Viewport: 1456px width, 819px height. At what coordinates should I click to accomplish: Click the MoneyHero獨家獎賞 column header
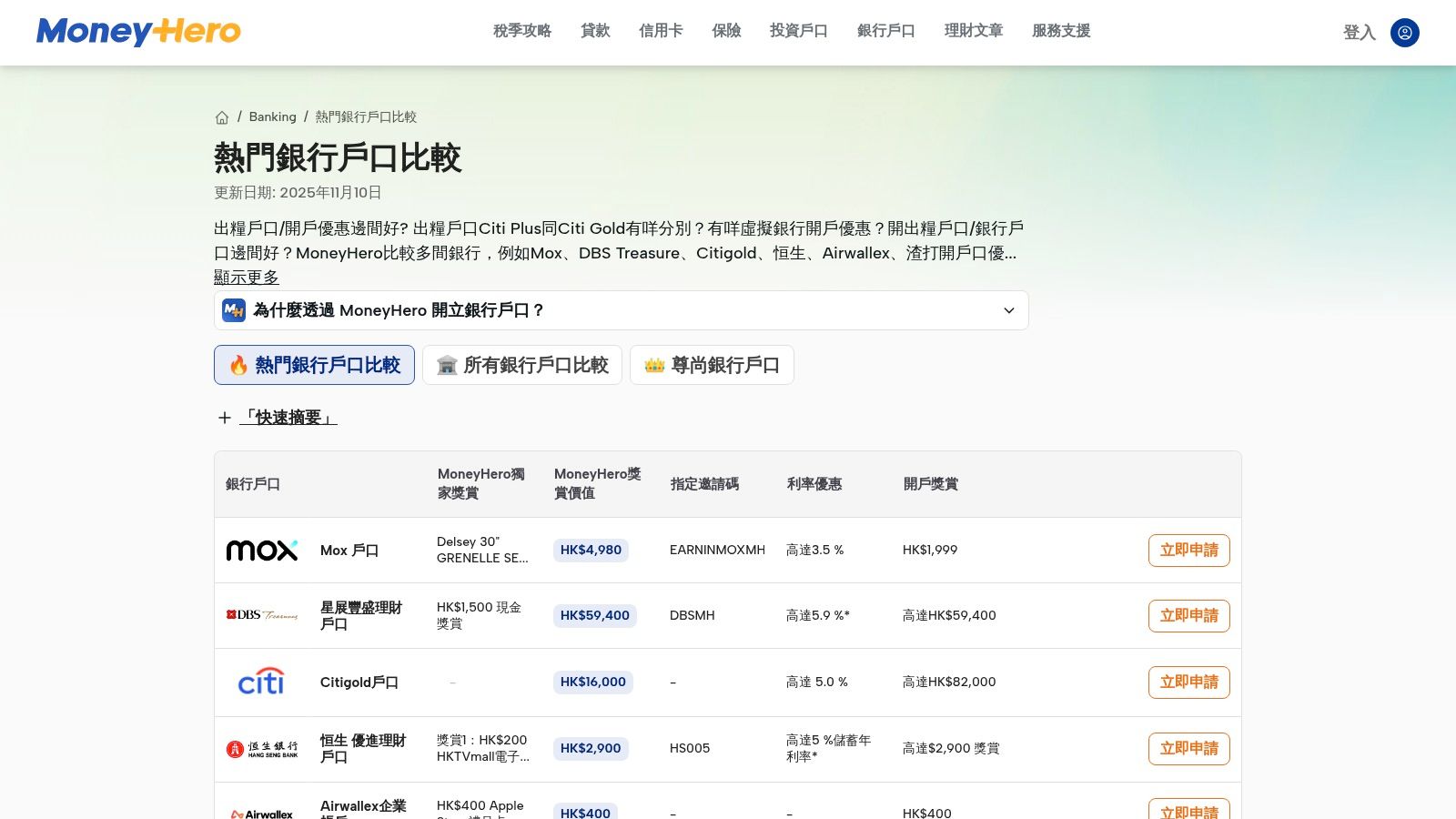pyautogui.click(x=481, y=484)
